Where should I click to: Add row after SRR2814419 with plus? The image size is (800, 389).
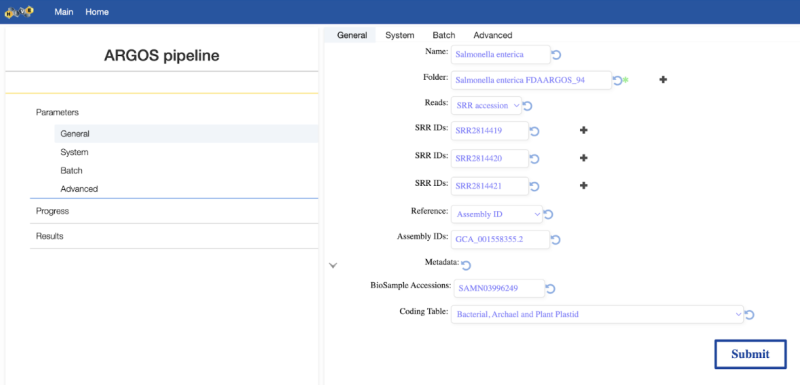tap(584, 130)
